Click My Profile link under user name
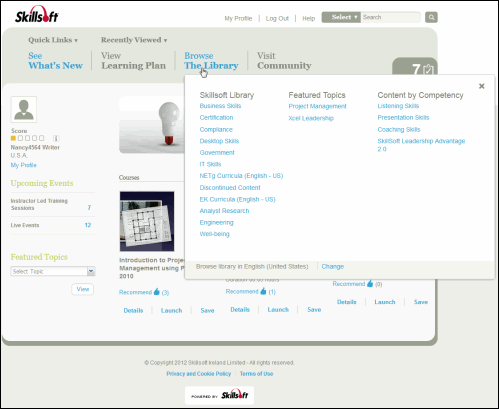499x409 pixels. [24, 165]
